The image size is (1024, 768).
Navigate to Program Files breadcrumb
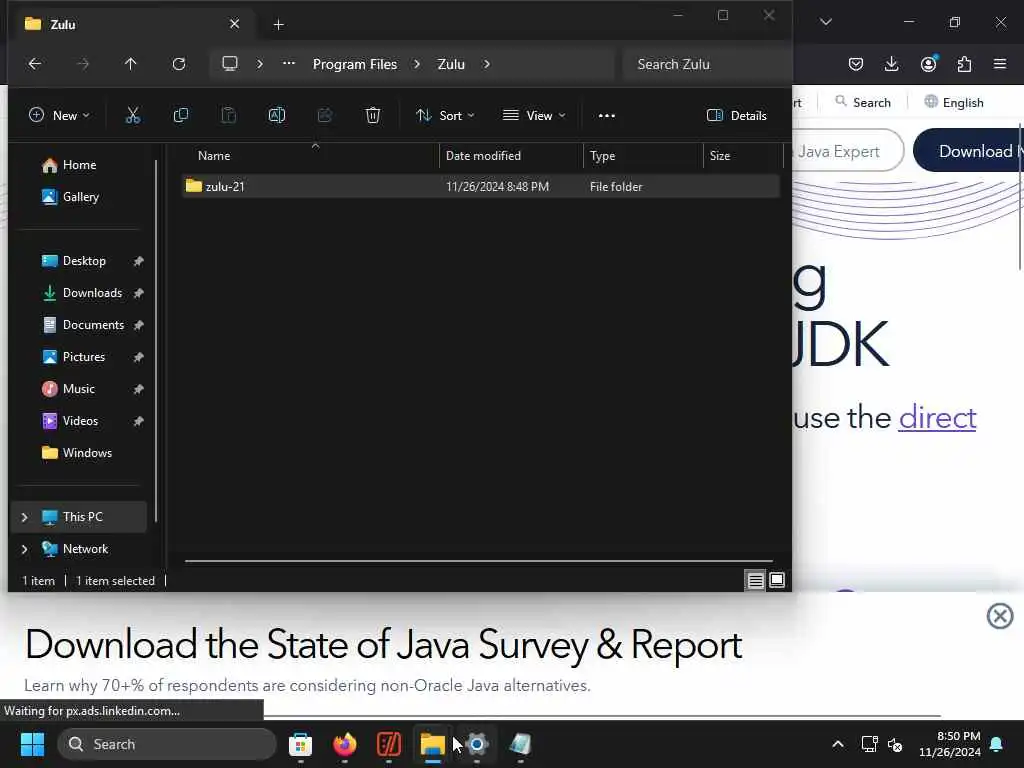tap(355, 64)
